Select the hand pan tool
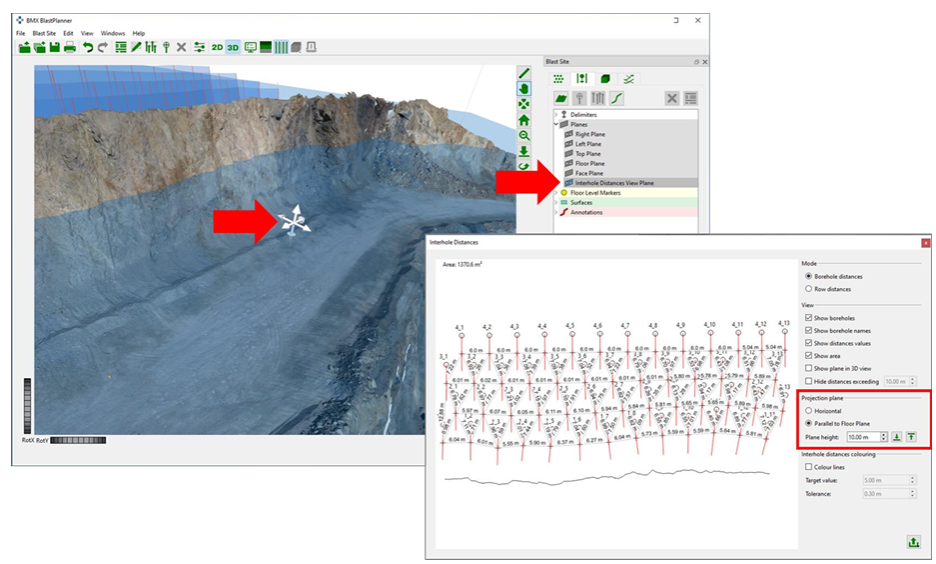 coord(524,89)
